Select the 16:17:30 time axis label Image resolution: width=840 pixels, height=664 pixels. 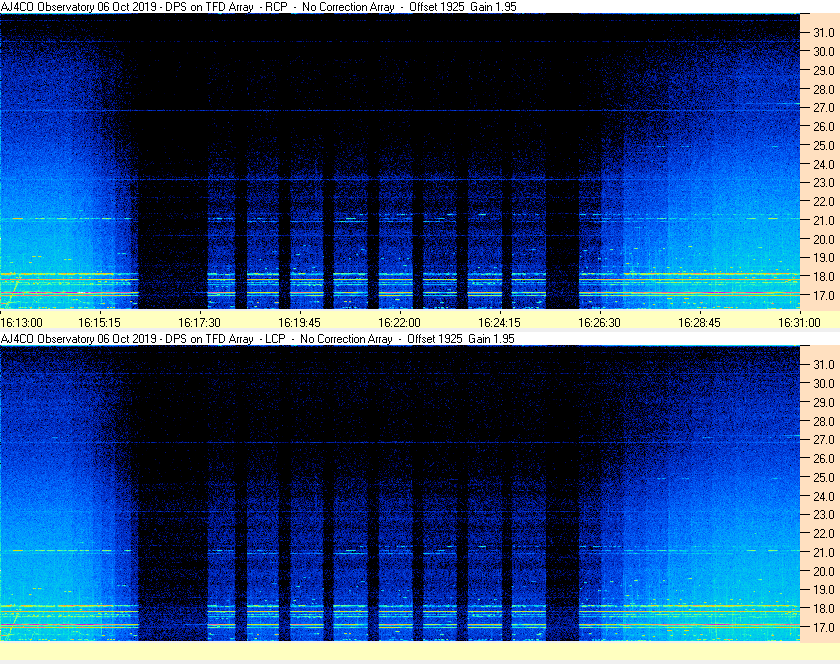pos(199,323)
